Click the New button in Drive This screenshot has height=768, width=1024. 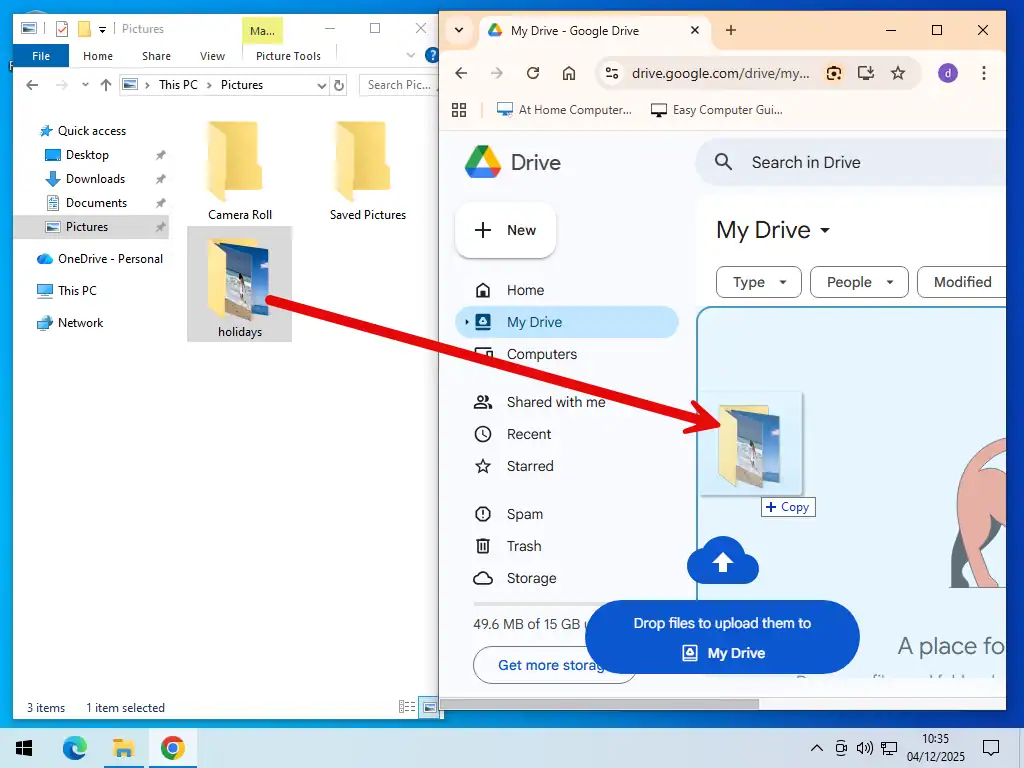[505, 231]
